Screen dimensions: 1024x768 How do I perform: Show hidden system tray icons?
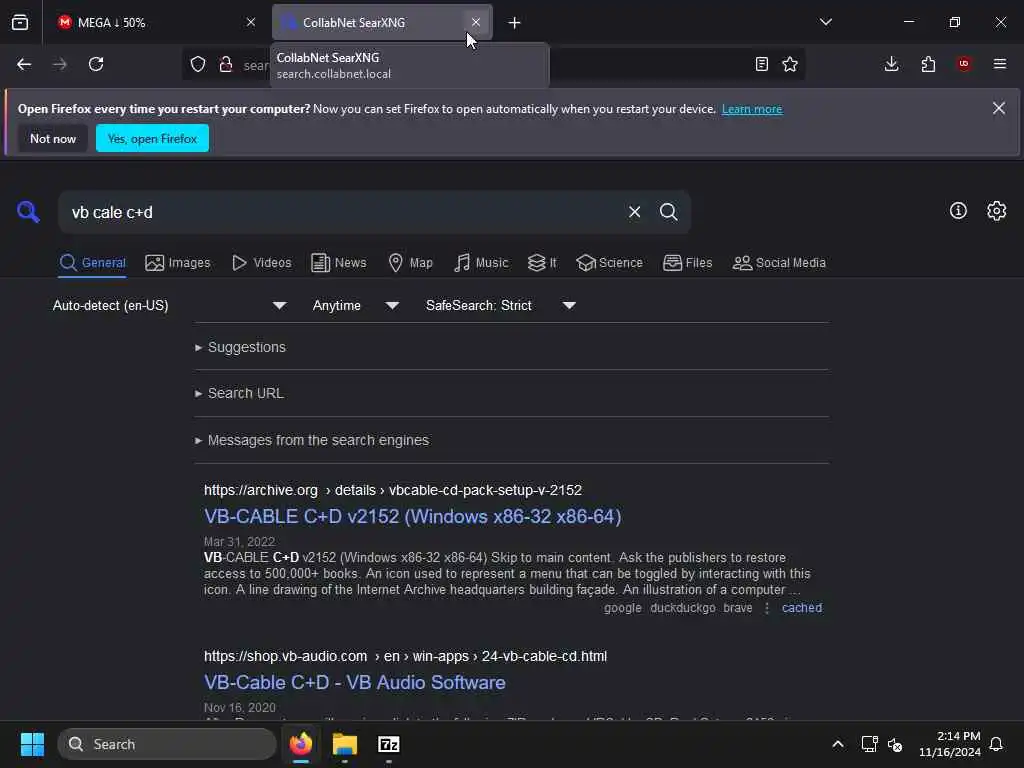838,744
